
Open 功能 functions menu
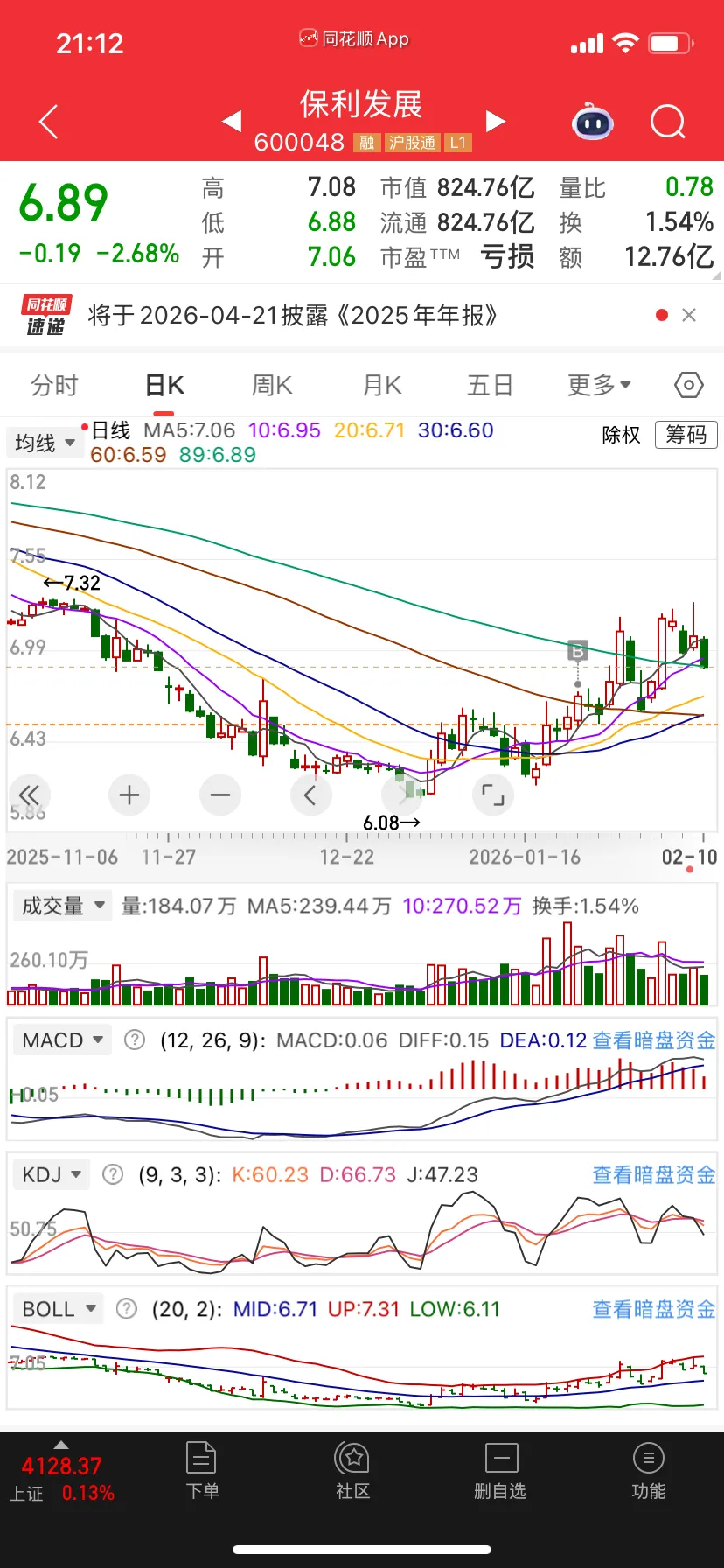[648, 1471]
